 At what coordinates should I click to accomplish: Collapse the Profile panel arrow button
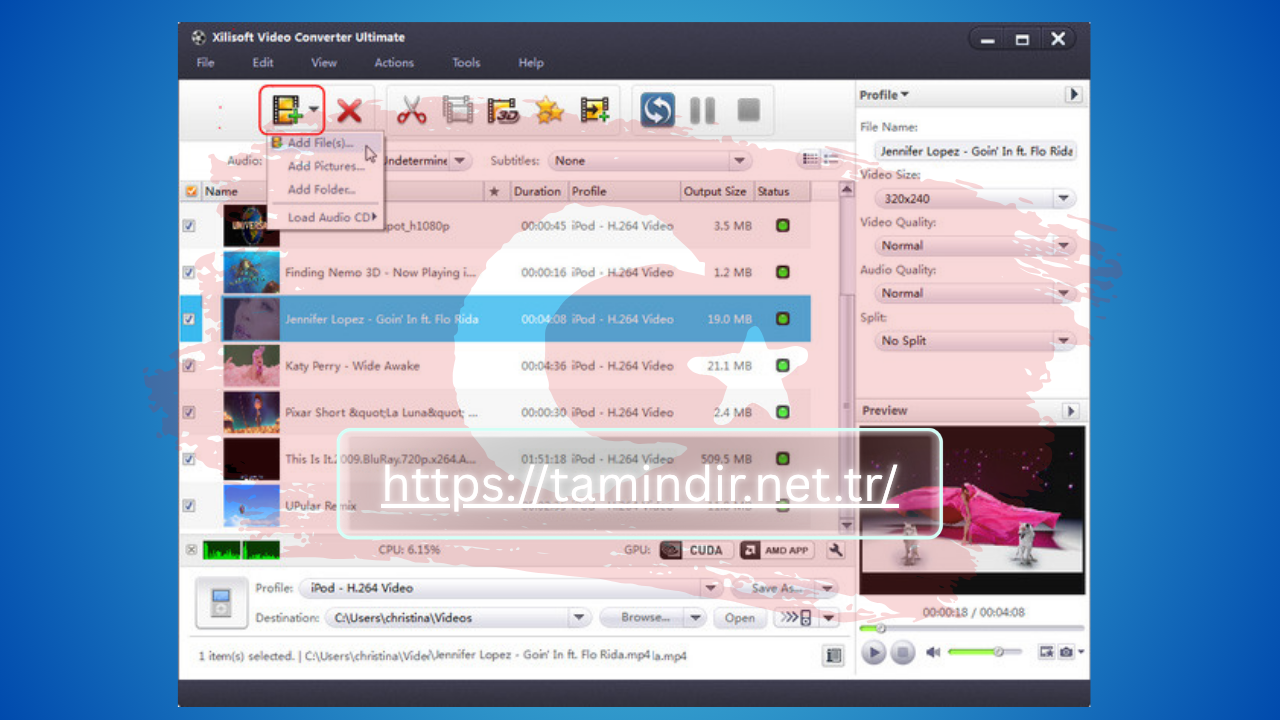pos(1073,94)
